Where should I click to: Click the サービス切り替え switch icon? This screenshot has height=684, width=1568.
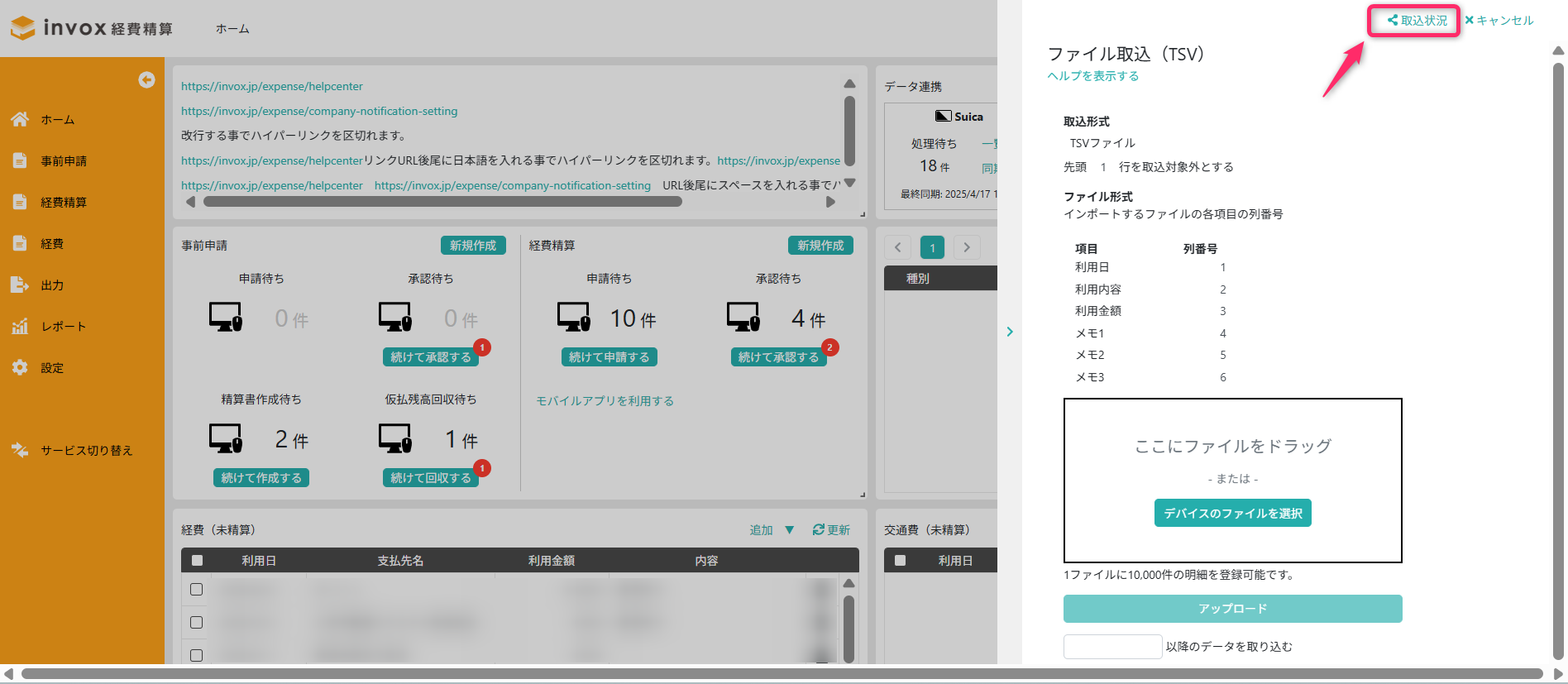(x=20, y=450)
